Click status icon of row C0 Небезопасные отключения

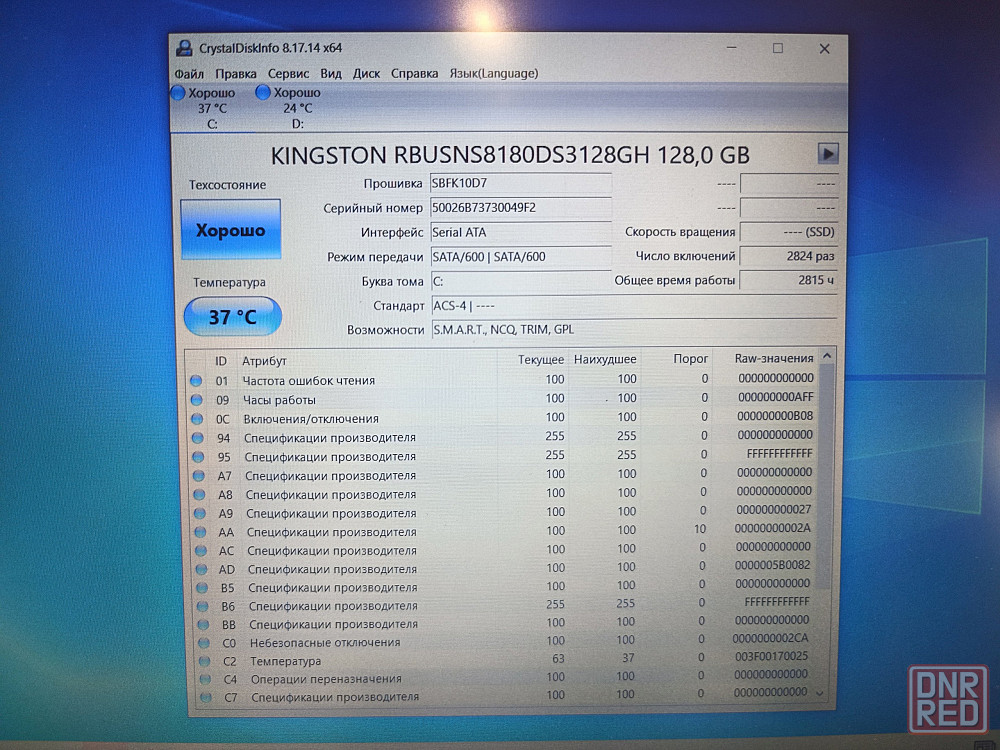[x=204, y=643]
